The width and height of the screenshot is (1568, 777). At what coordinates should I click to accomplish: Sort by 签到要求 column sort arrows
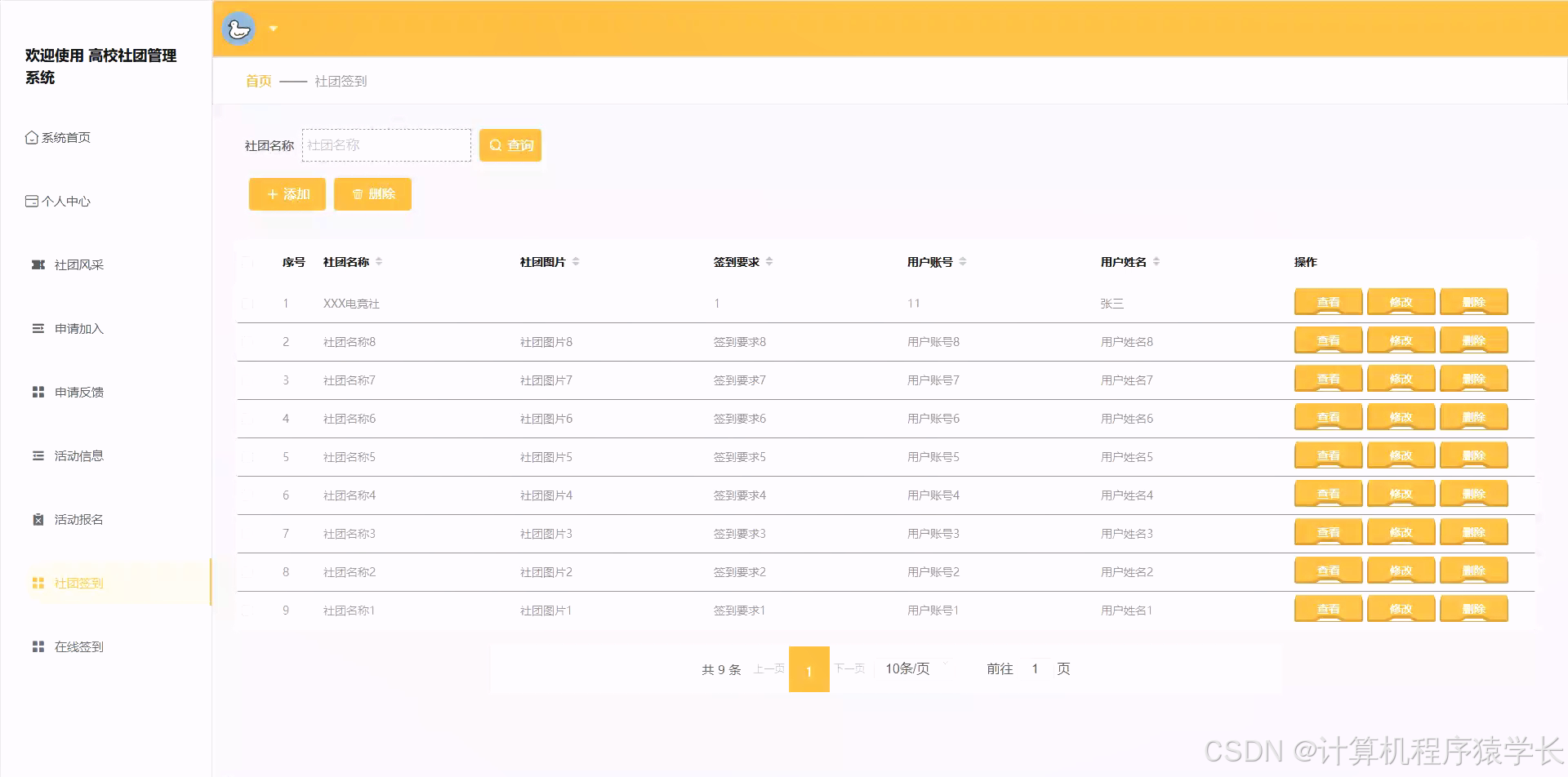tap(769, 262)
